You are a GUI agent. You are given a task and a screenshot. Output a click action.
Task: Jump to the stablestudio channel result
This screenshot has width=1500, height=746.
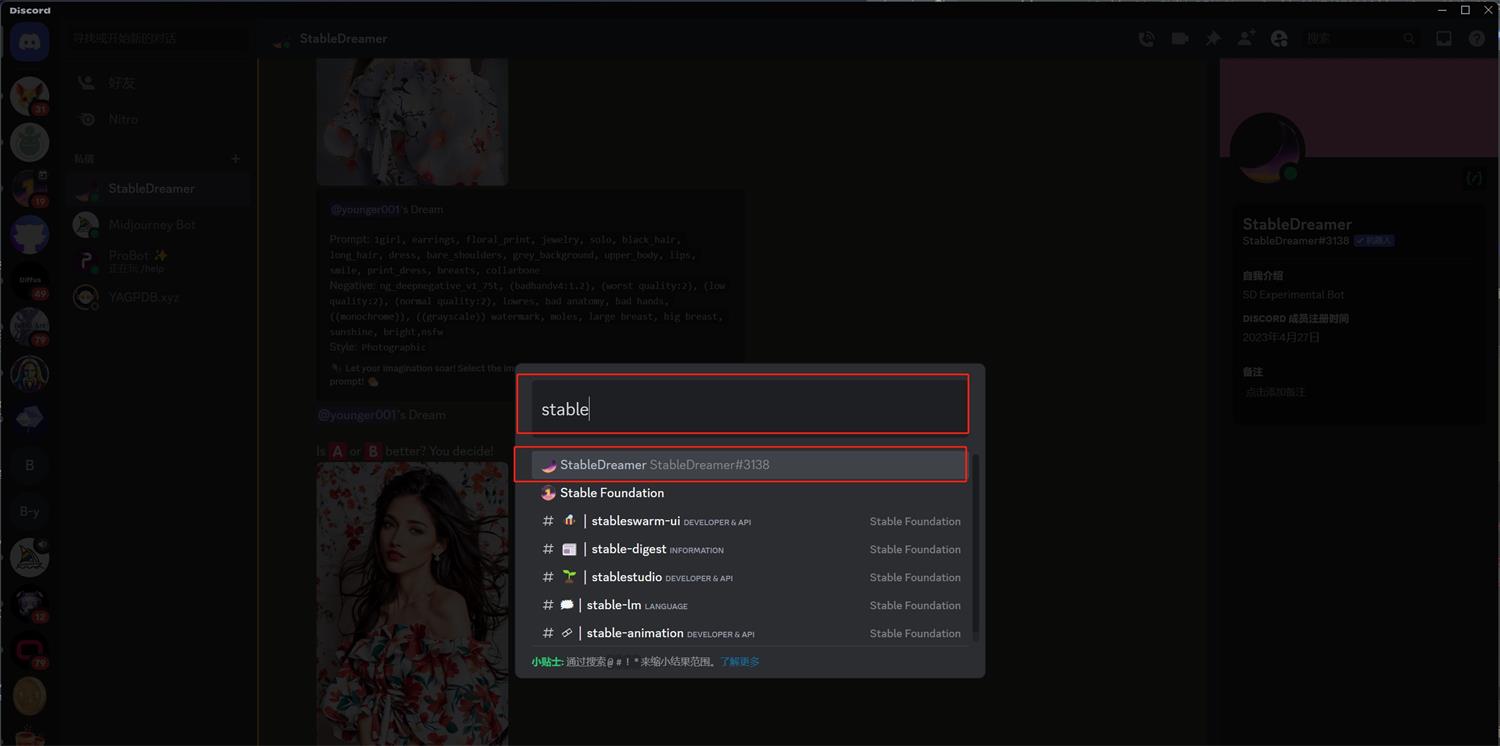click(750, 577)
